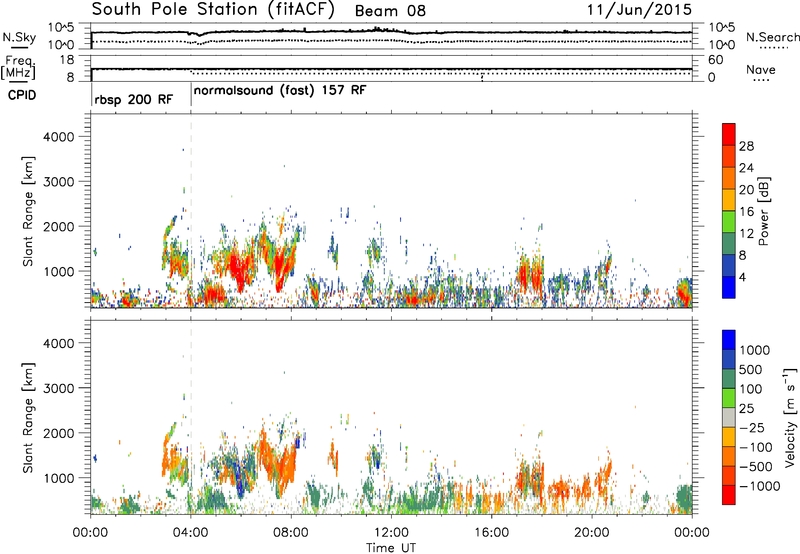Screen dimensions: 800x554
Task: Click the '16:00' time axis label
Action: point(491,532)
